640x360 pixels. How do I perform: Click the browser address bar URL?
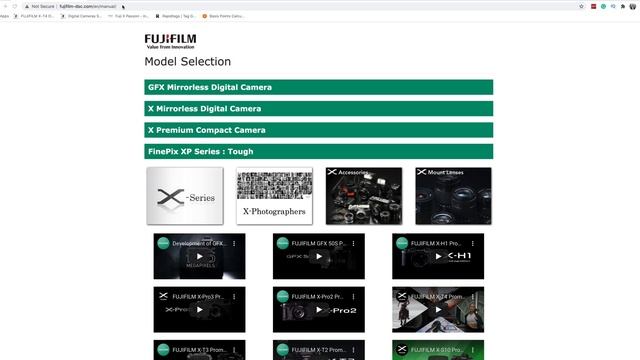[88, 7]
